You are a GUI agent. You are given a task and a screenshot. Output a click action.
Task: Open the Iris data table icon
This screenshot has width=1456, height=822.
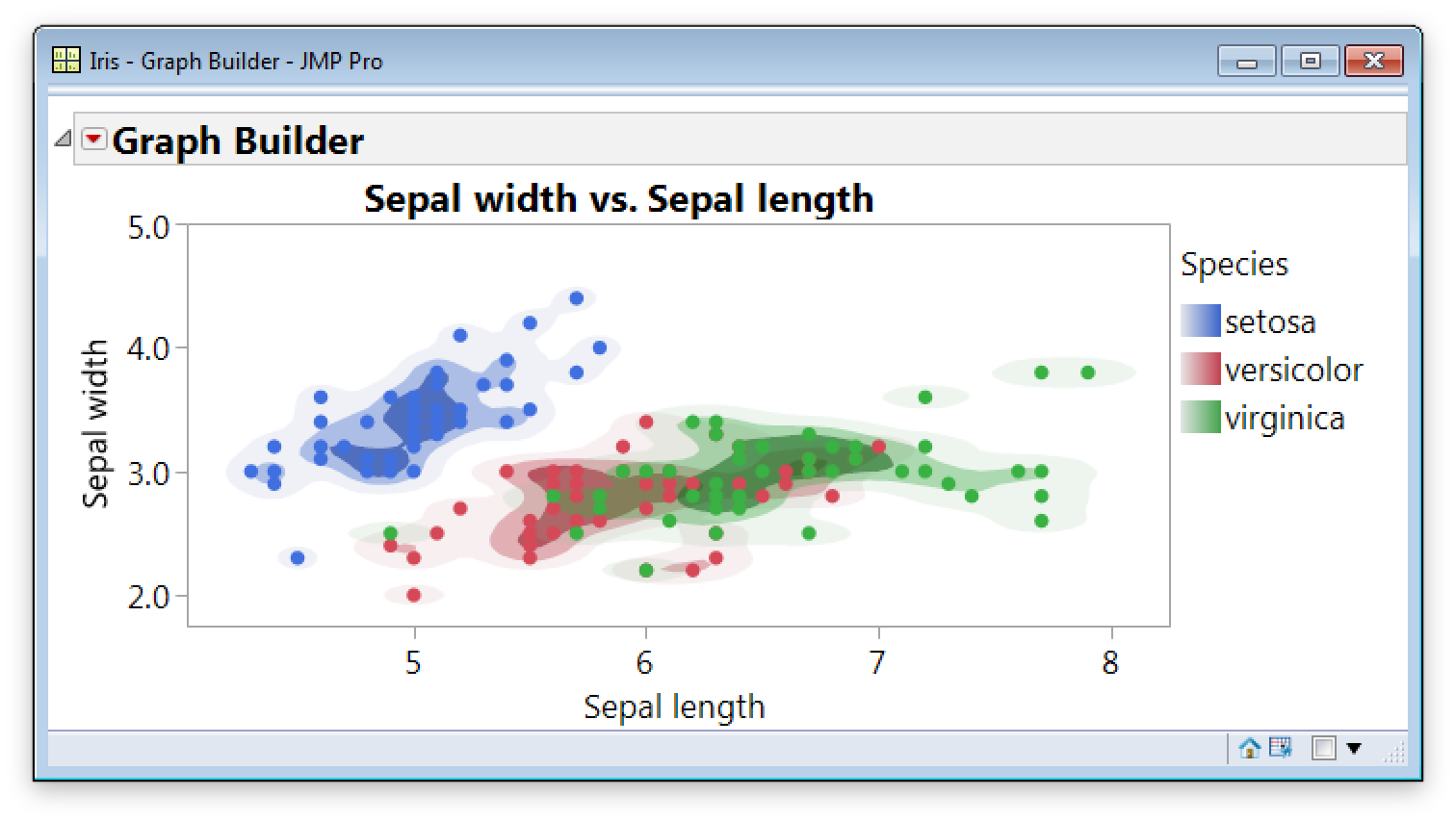coord(1280,748)
